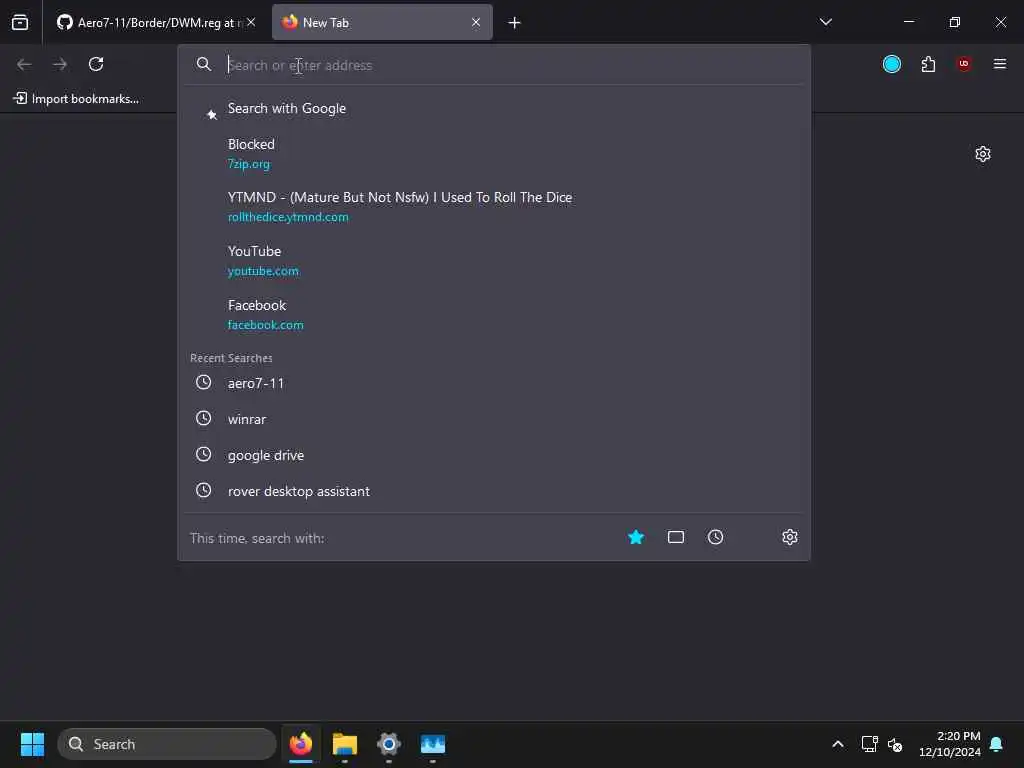Go back one page
Image resolution: width=1024 pixels, height=768 pixels.
click(x=24, y=64)
